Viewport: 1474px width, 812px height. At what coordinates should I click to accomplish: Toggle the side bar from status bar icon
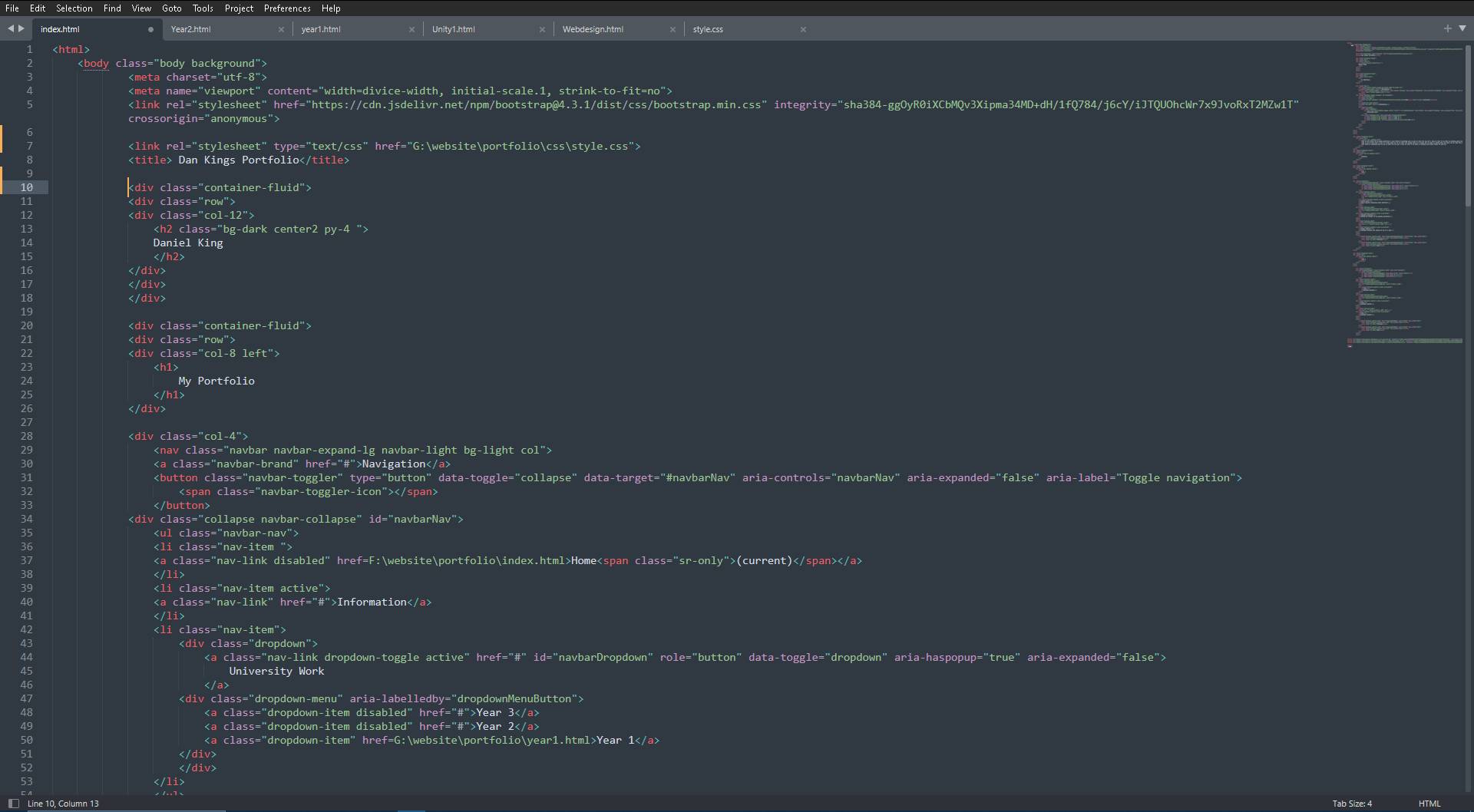(13, 804)
